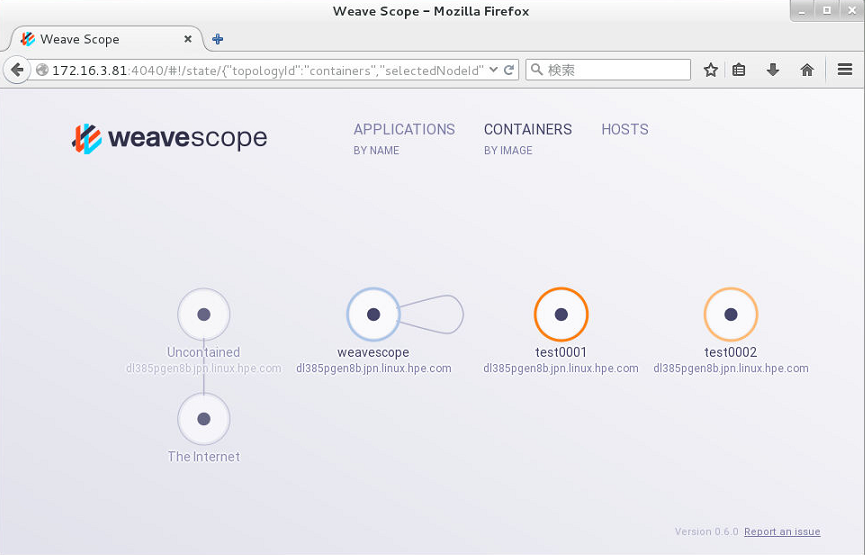The height and width of the screenshot is (555, 865).
Task: Select The Internet node circle
Action: coord(204,419)
